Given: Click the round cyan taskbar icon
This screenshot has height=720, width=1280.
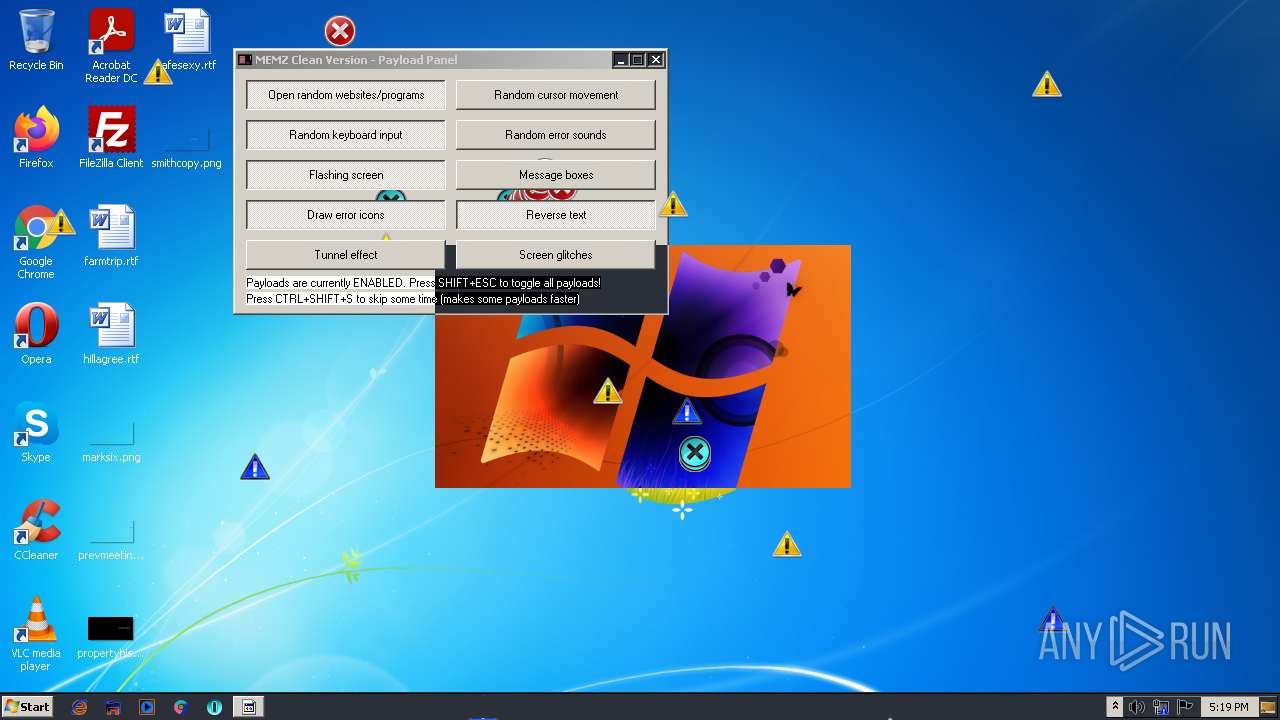Looking at the screenshot, I should point(214,707).
